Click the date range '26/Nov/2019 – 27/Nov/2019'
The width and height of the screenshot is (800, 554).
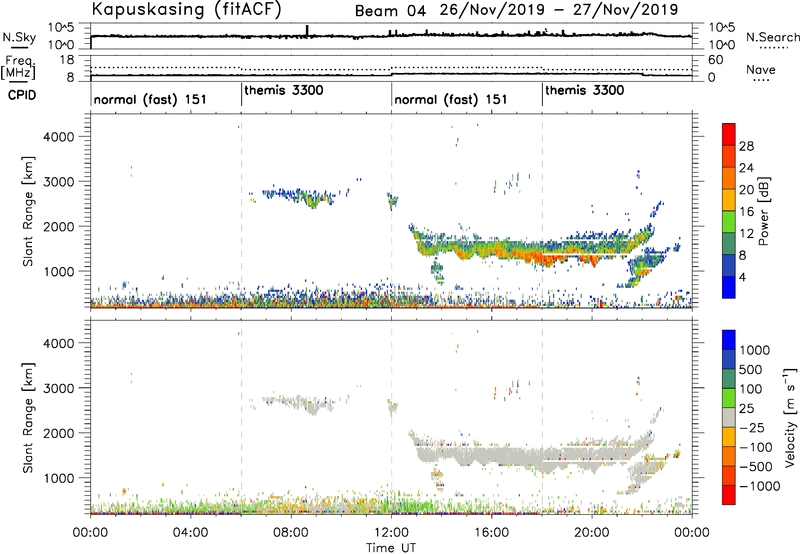pyautogui.click(x=559, y=10)
